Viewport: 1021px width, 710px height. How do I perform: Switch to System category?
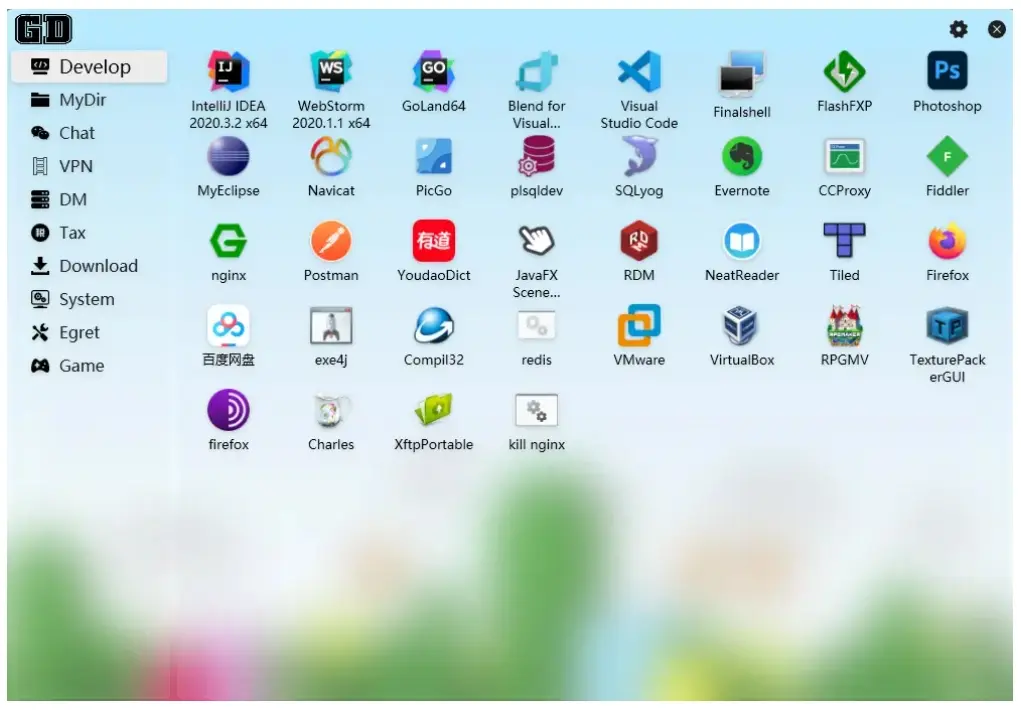coord(89,299)
